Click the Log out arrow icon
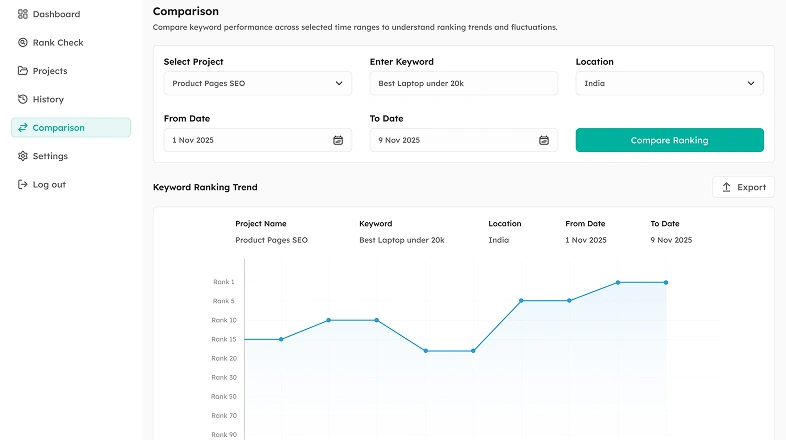Viewport: 786px width, 440px height. pyautogui.click(x=23, y=184)
